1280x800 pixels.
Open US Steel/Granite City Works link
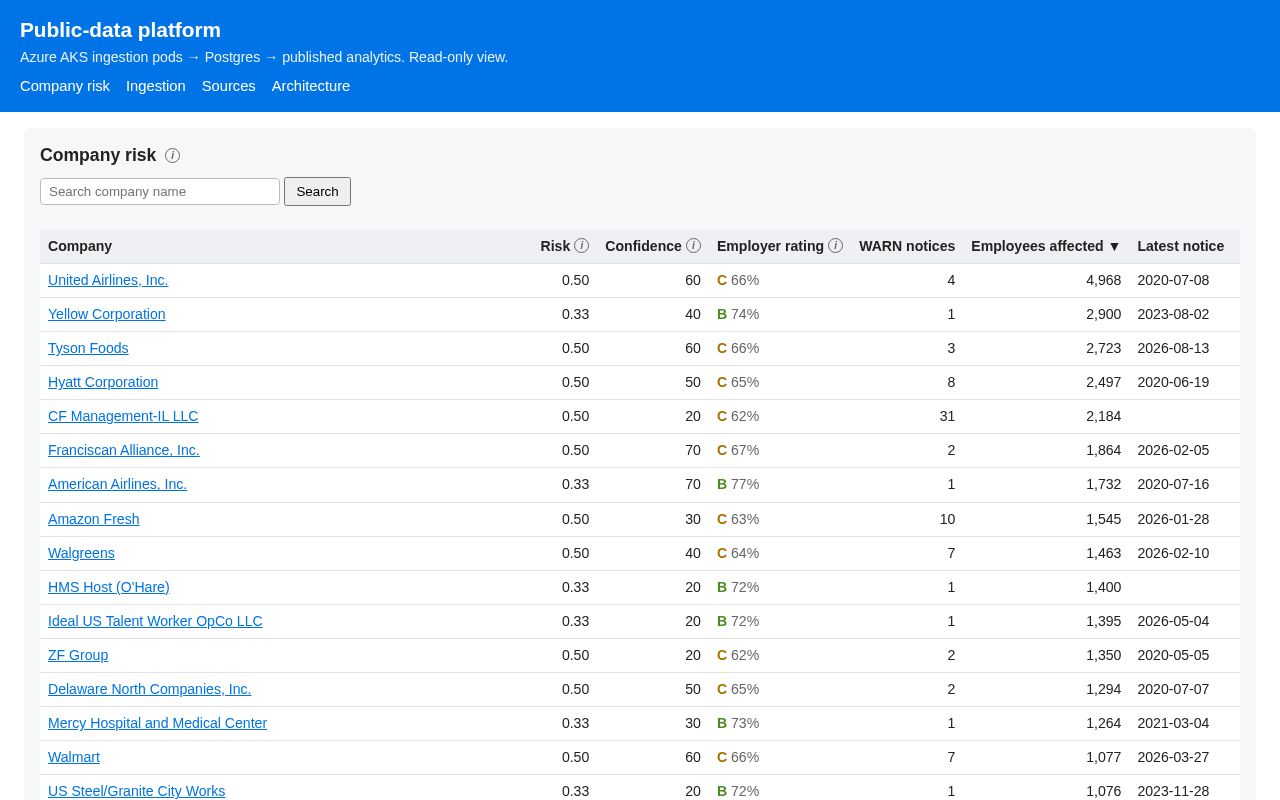pyautogui.click(x=136, y=791)
